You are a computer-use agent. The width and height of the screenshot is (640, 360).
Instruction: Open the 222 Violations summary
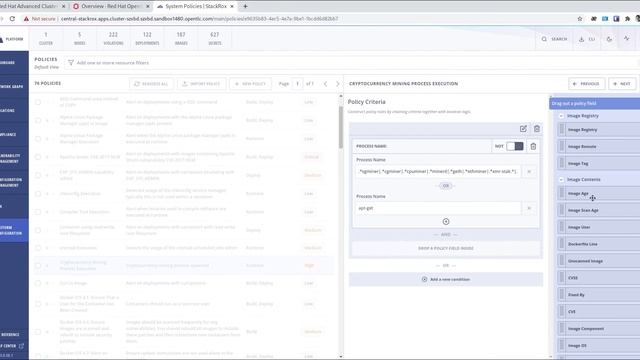pyautogui.click(x=113, y=39)
